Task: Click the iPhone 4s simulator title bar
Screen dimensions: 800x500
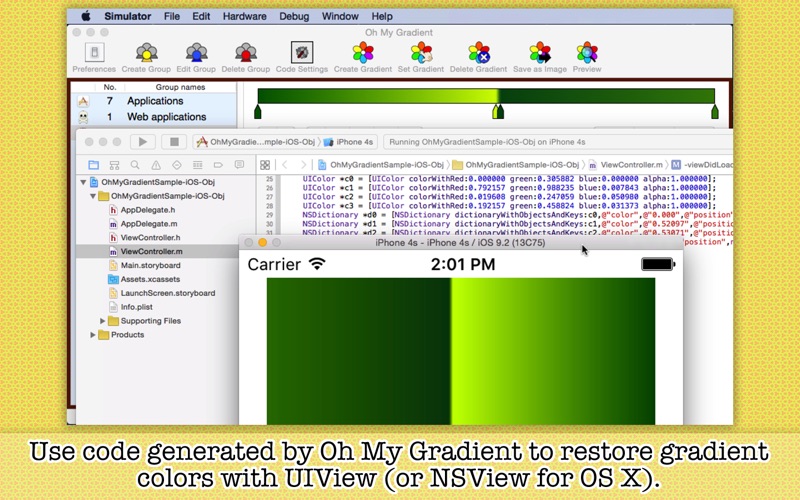Action: (461, 242)
